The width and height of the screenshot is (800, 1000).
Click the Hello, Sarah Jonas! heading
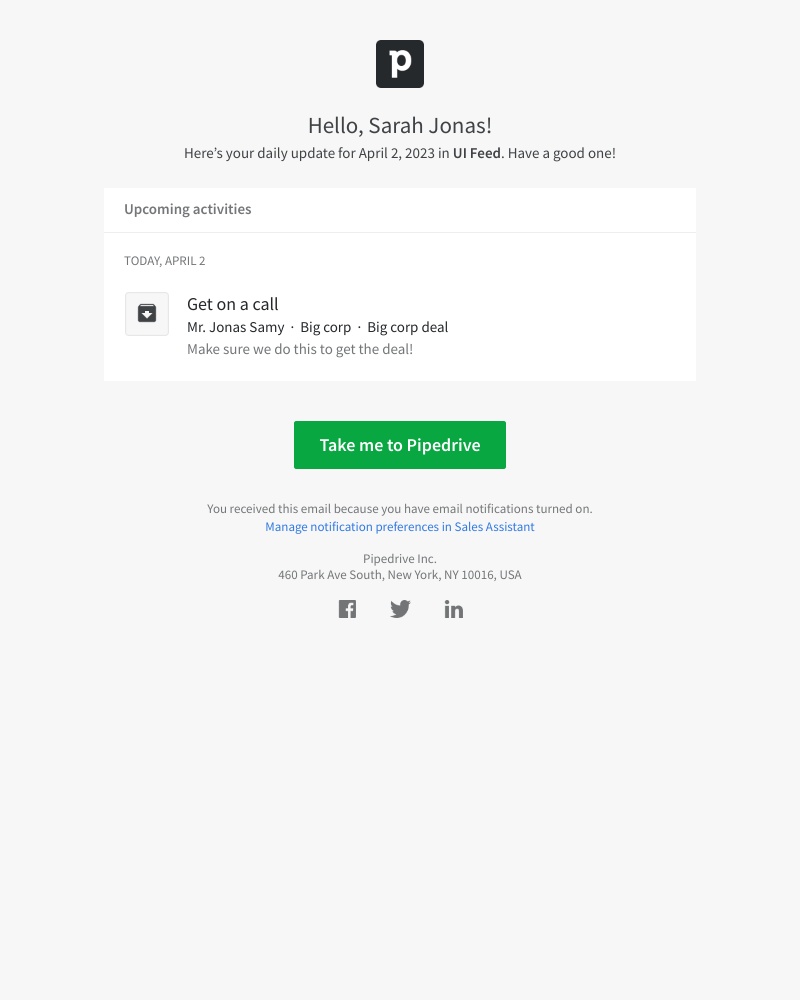click(x=400, y=126)
